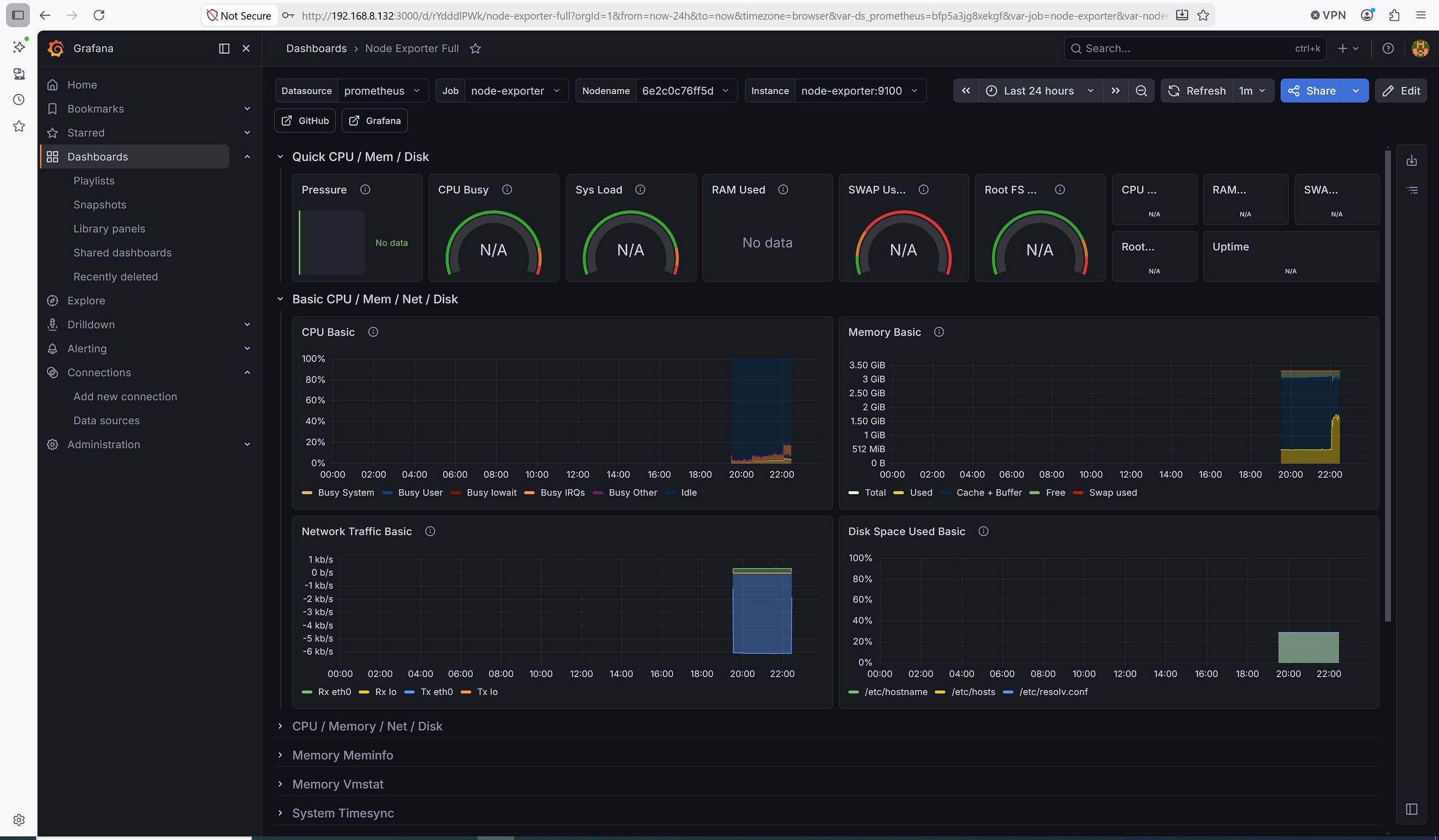Image resolution: width=1439 pixels, height=840 pixels.
Task: Expand the Memory Meminfo row
Action: pyautogui.click(x=343, y=755)
